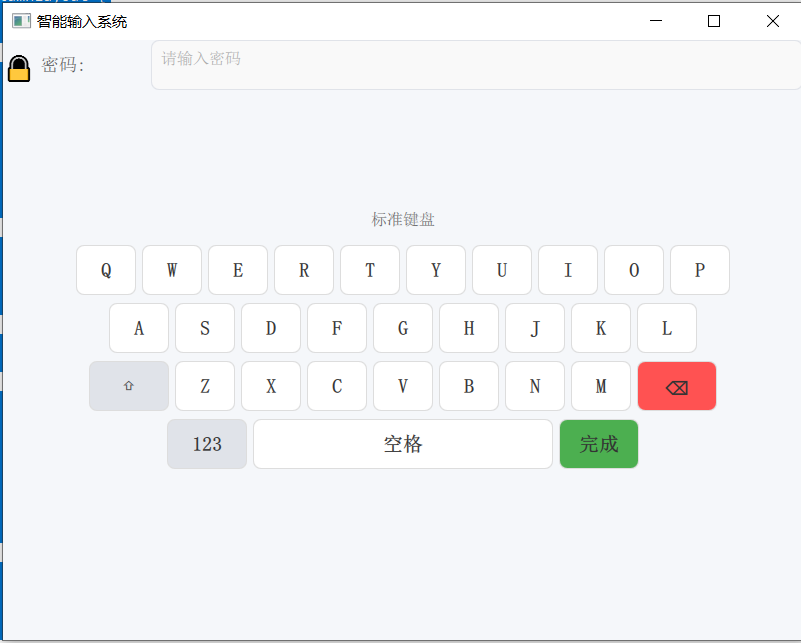Viewport: 801px width, 643px height.
Task: Click the yellow padlock icon
Action: point(19,68)
